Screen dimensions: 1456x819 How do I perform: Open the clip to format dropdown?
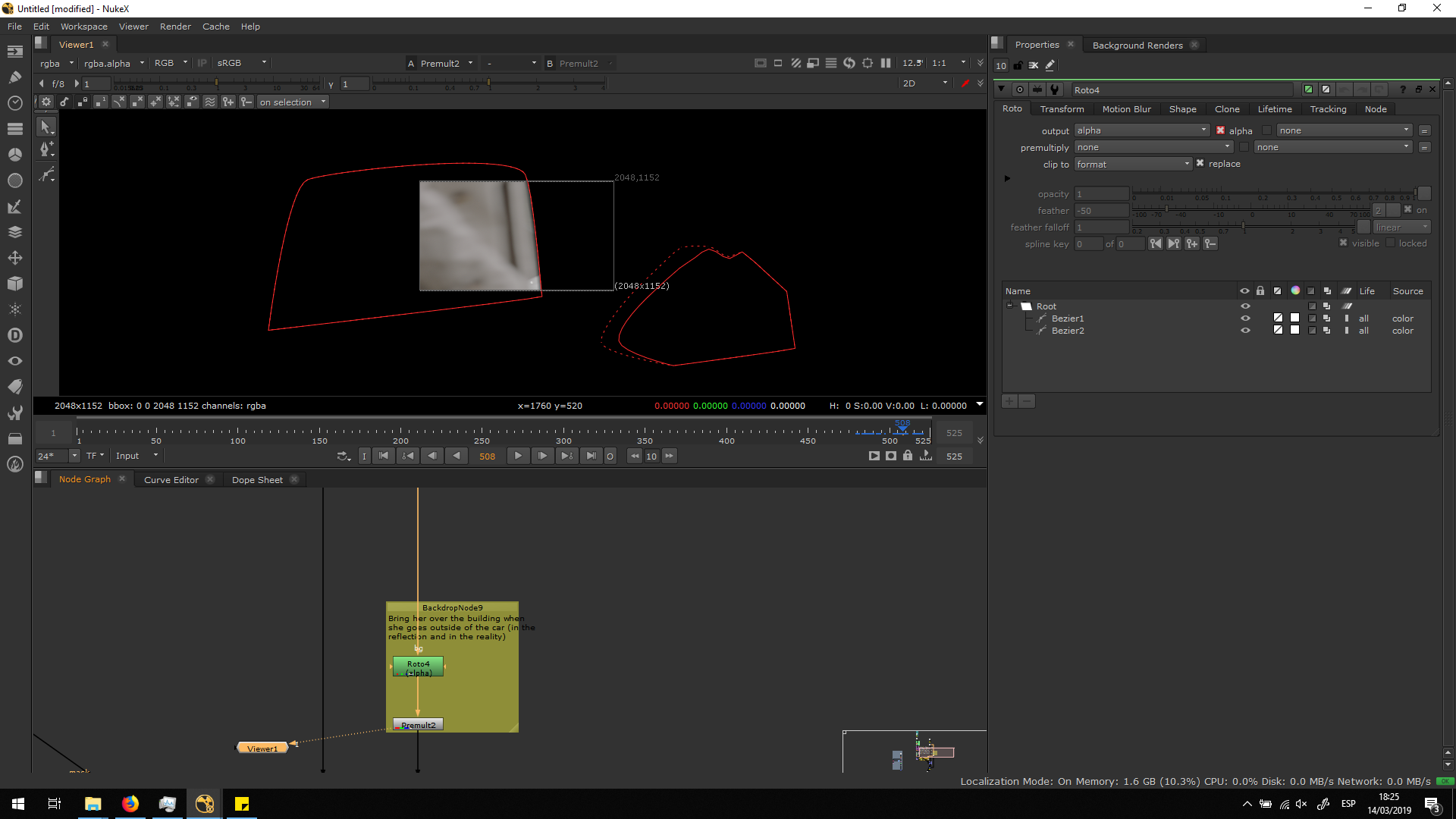coord(1133,164)
